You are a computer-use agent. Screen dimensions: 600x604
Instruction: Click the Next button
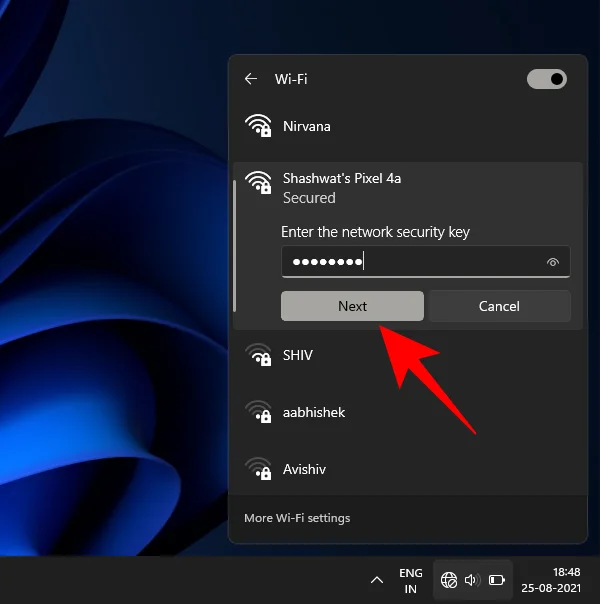click(352, 306)
